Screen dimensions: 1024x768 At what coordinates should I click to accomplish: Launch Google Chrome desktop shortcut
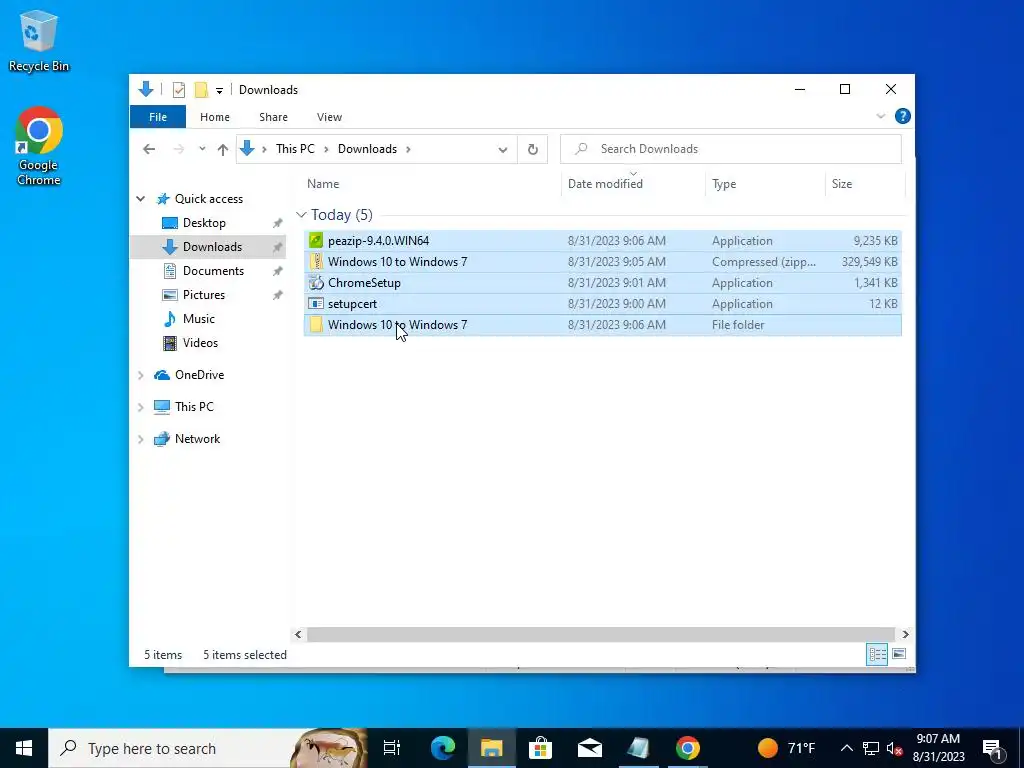[39, 146]
